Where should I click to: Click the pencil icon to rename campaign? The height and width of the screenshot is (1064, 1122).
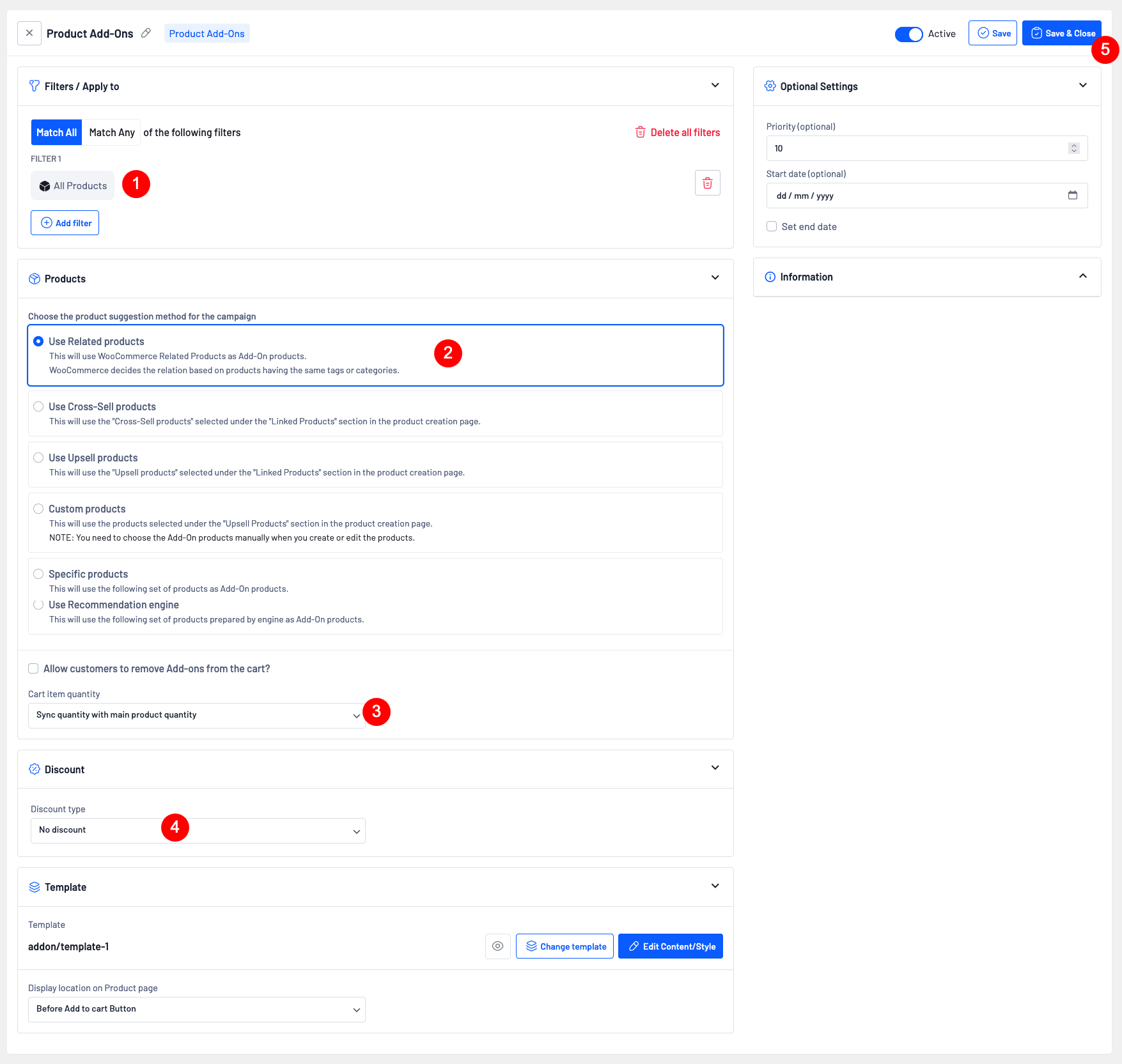click(x=146, y=33)
